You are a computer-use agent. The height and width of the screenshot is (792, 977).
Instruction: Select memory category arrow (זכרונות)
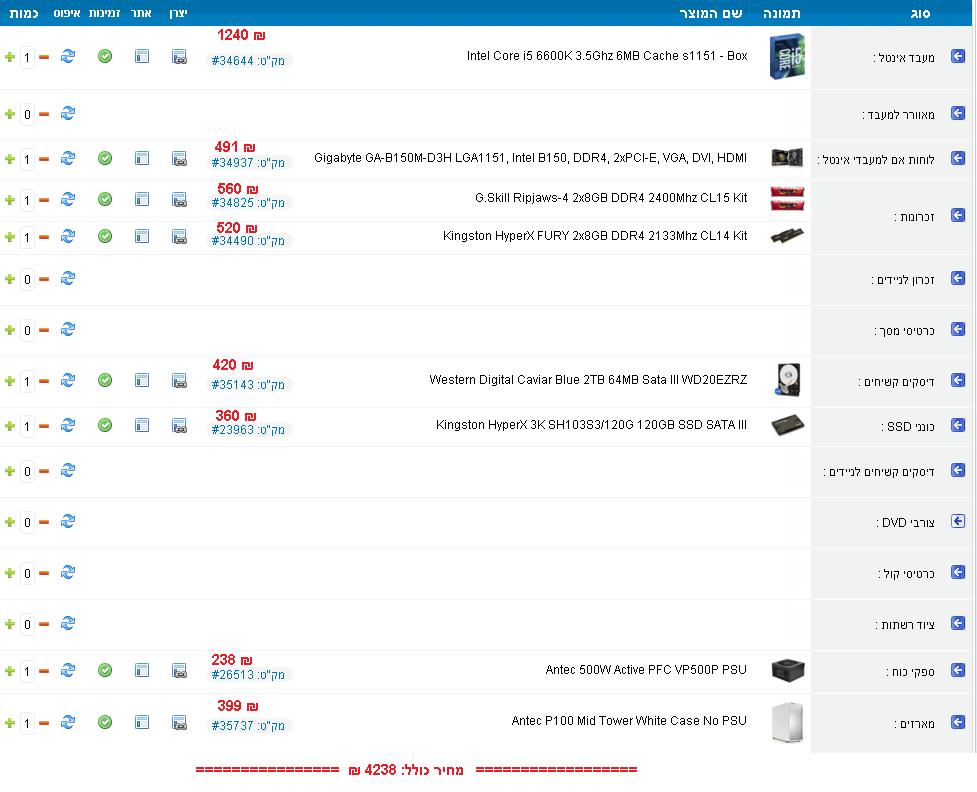[958, 215]
